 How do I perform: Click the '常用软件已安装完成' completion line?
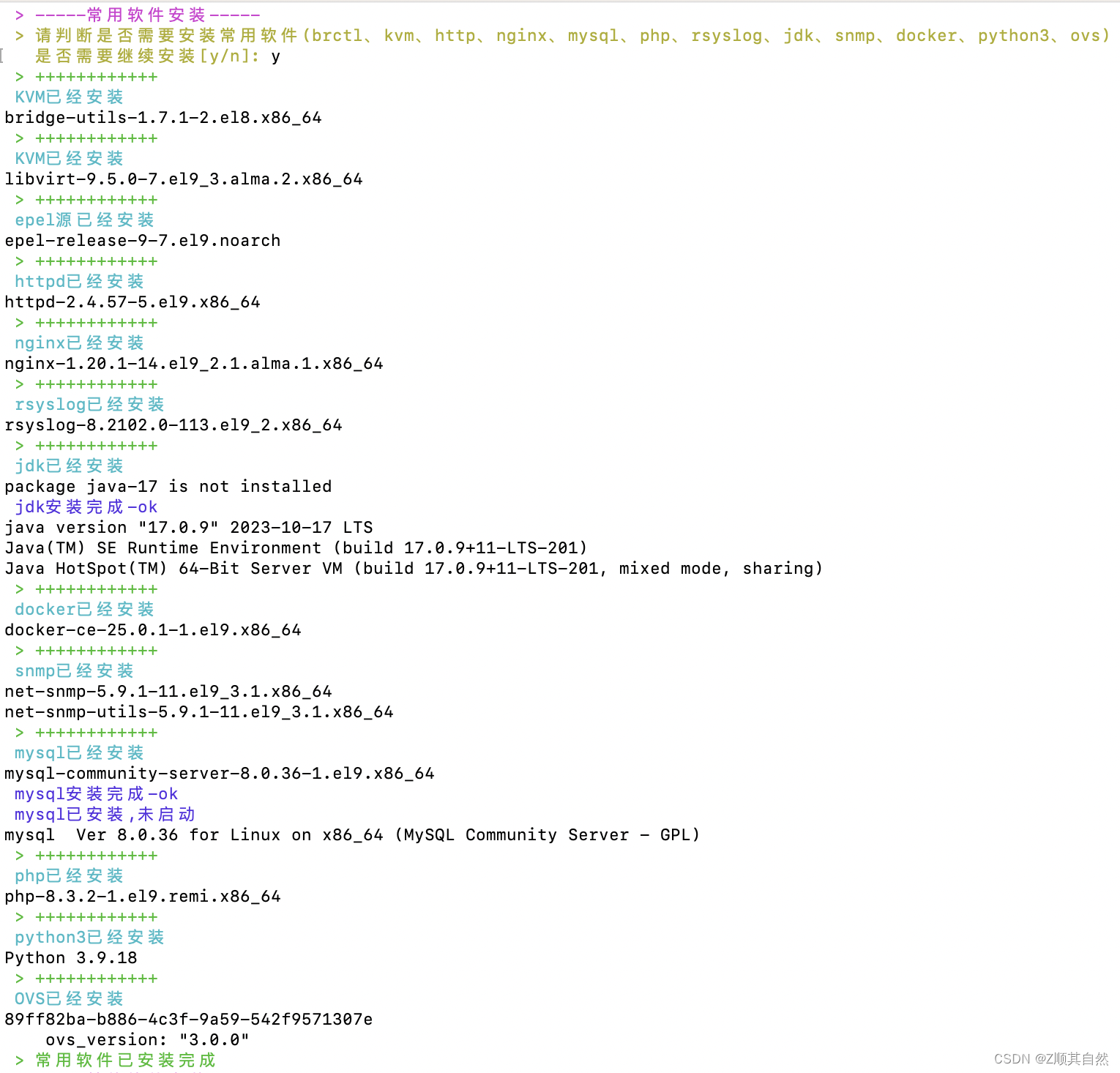point(116,1061)
